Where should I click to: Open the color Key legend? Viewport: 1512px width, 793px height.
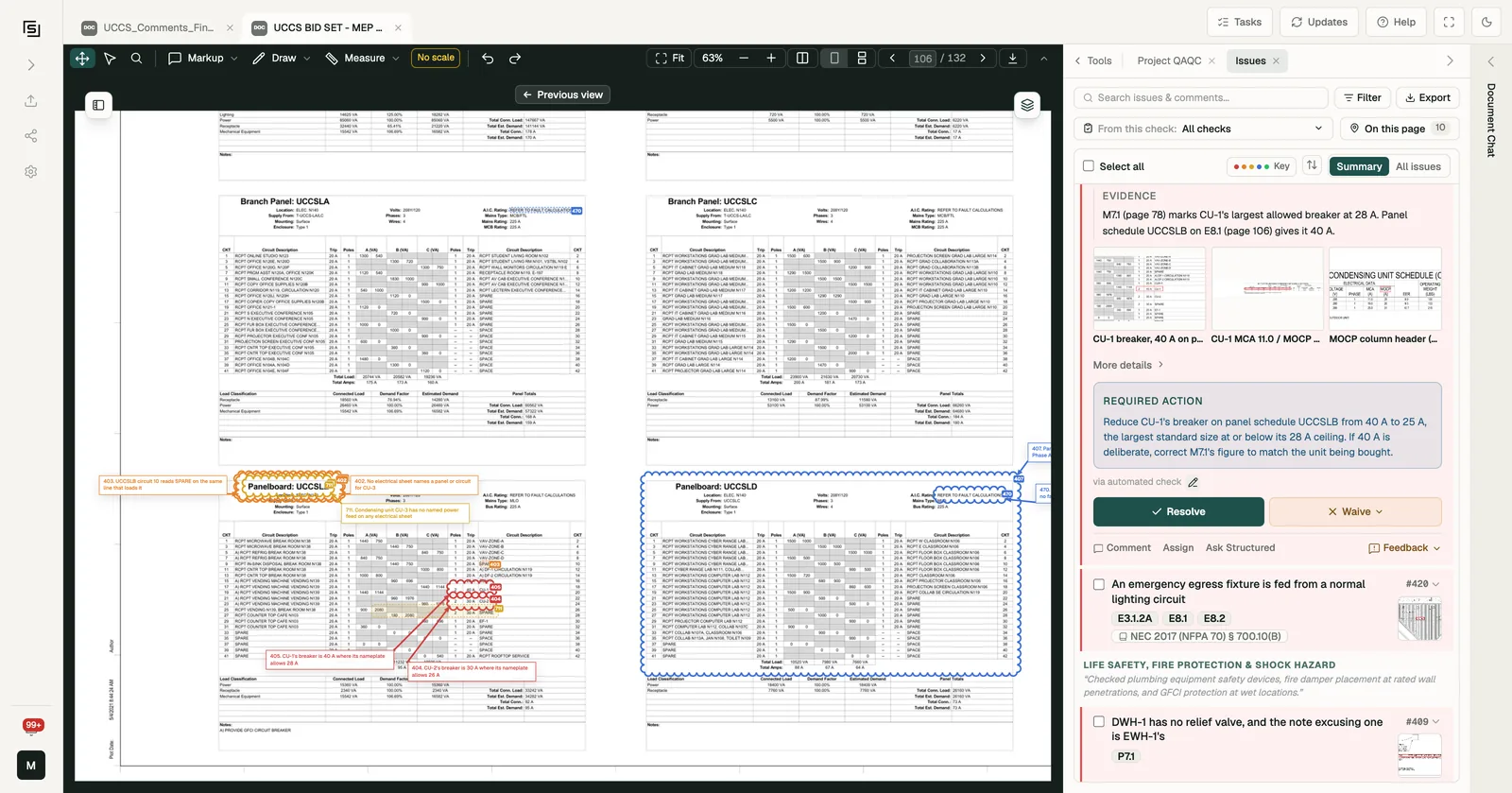[1262, 166]
